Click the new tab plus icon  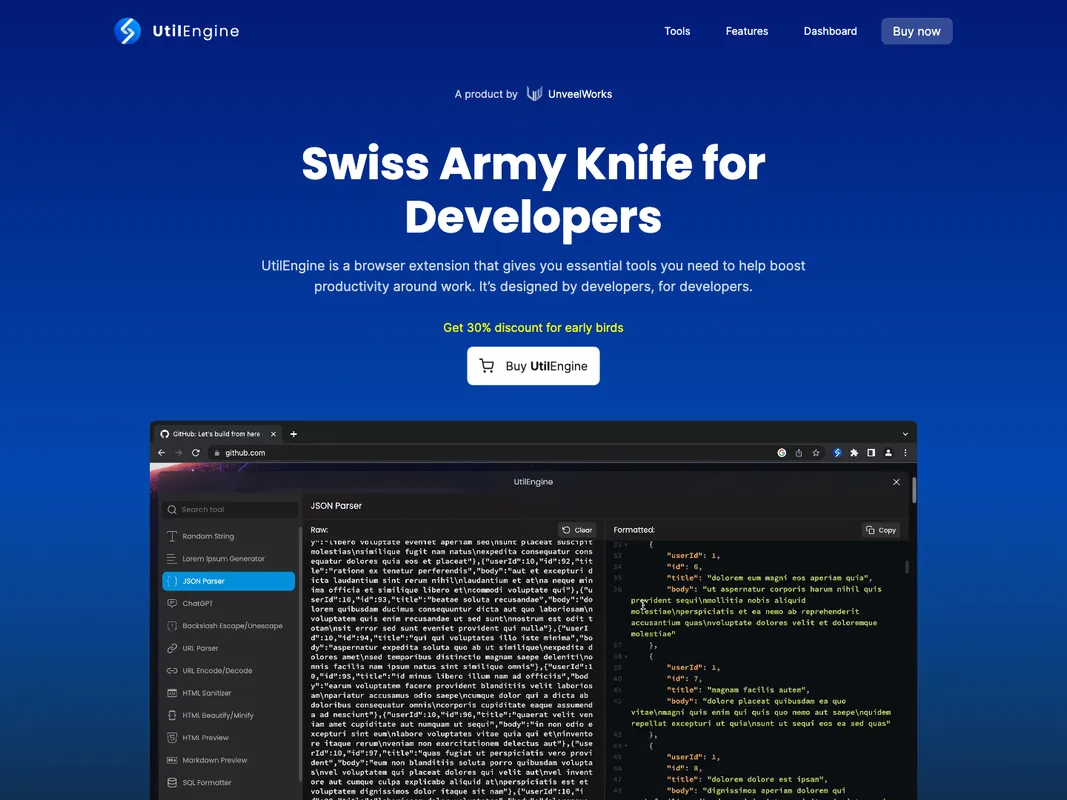[x=293, y=434]
